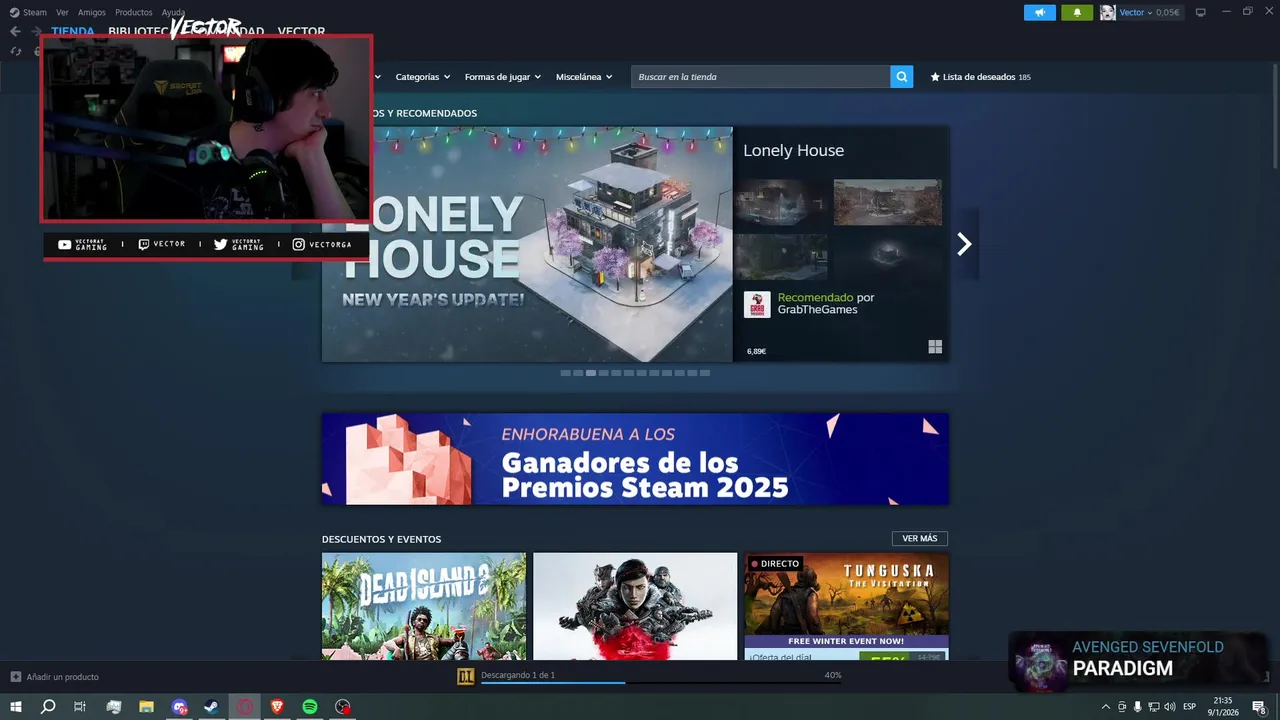Click the Buscar en la tienda field
The height and width of the screenshot is (720, 1280).
[x=761, y=77]
